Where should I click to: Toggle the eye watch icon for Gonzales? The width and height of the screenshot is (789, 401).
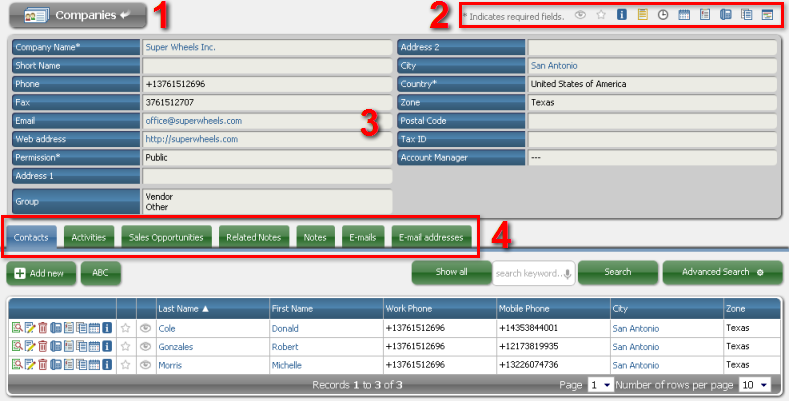(x=146, y=346)
